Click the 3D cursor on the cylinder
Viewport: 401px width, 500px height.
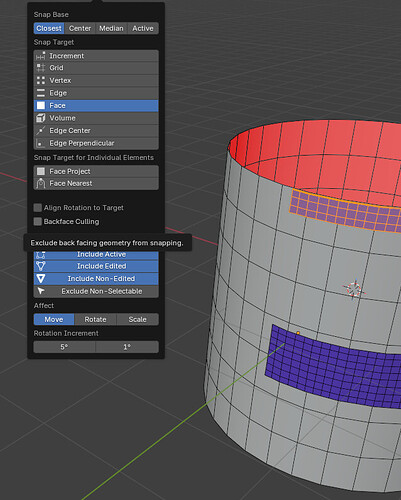(354, 290)
